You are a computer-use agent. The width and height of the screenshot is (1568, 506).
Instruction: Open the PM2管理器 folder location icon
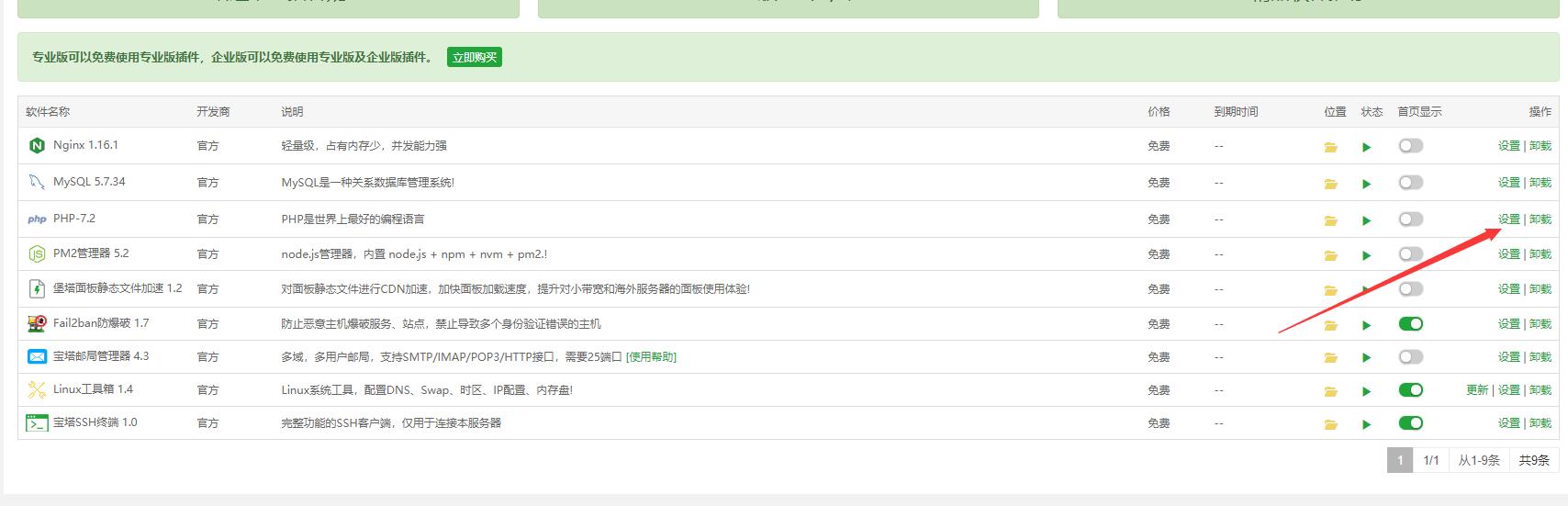click(x=1330, y=255)
